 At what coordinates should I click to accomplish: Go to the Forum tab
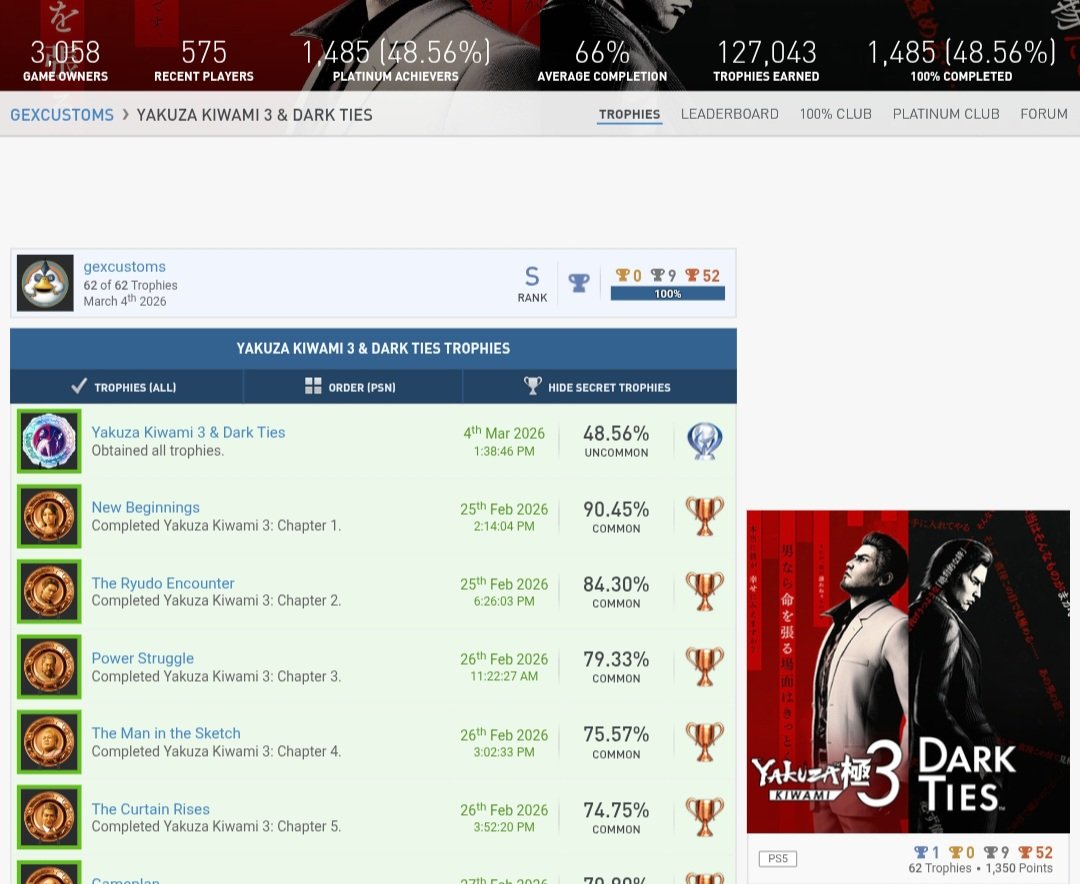1043,114
